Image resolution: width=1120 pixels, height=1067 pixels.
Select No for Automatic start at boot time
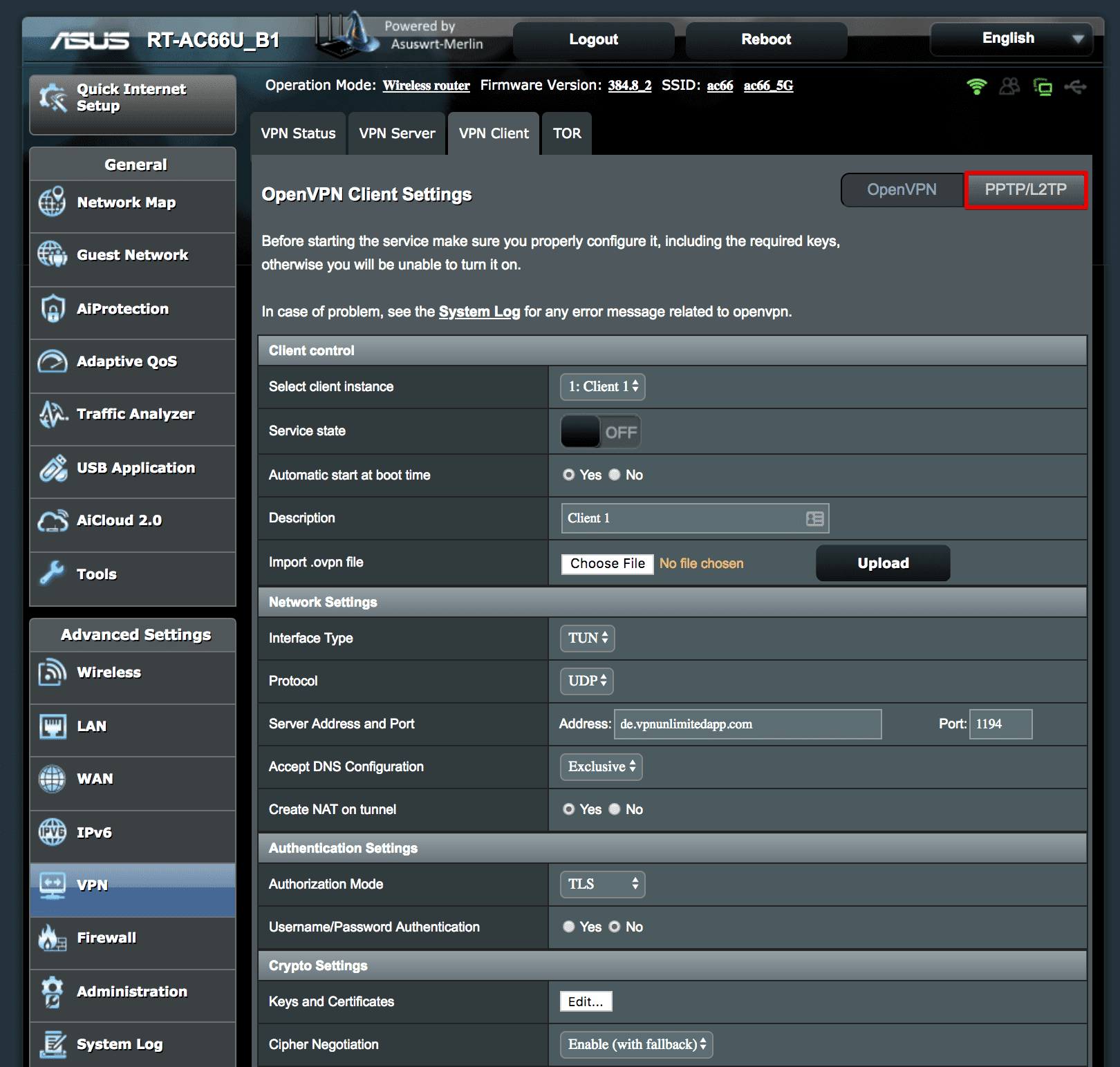pyautogui.click(x=615, y=475)
